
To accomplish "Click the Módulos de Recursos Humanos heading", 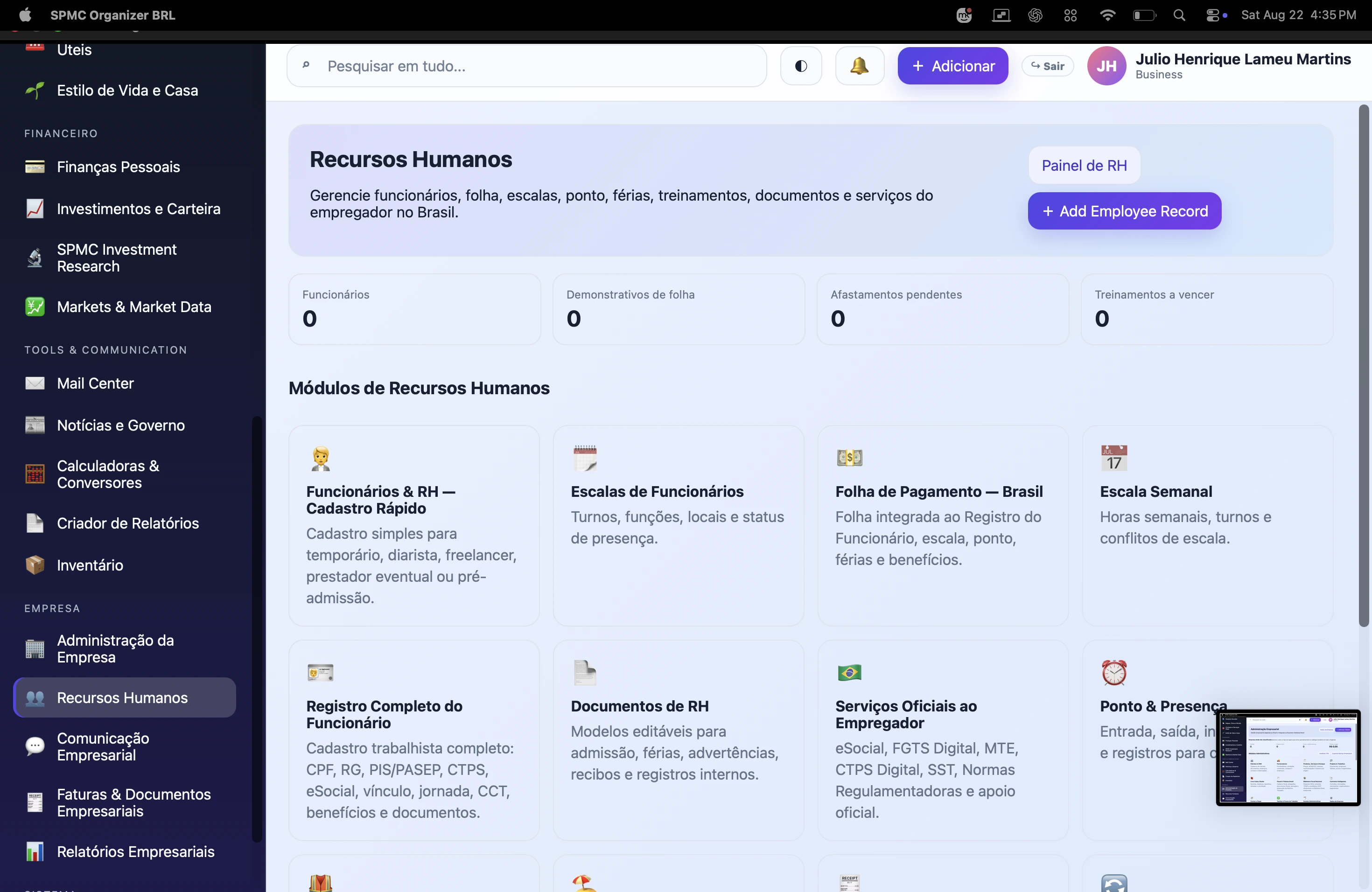I will (419, 388).
